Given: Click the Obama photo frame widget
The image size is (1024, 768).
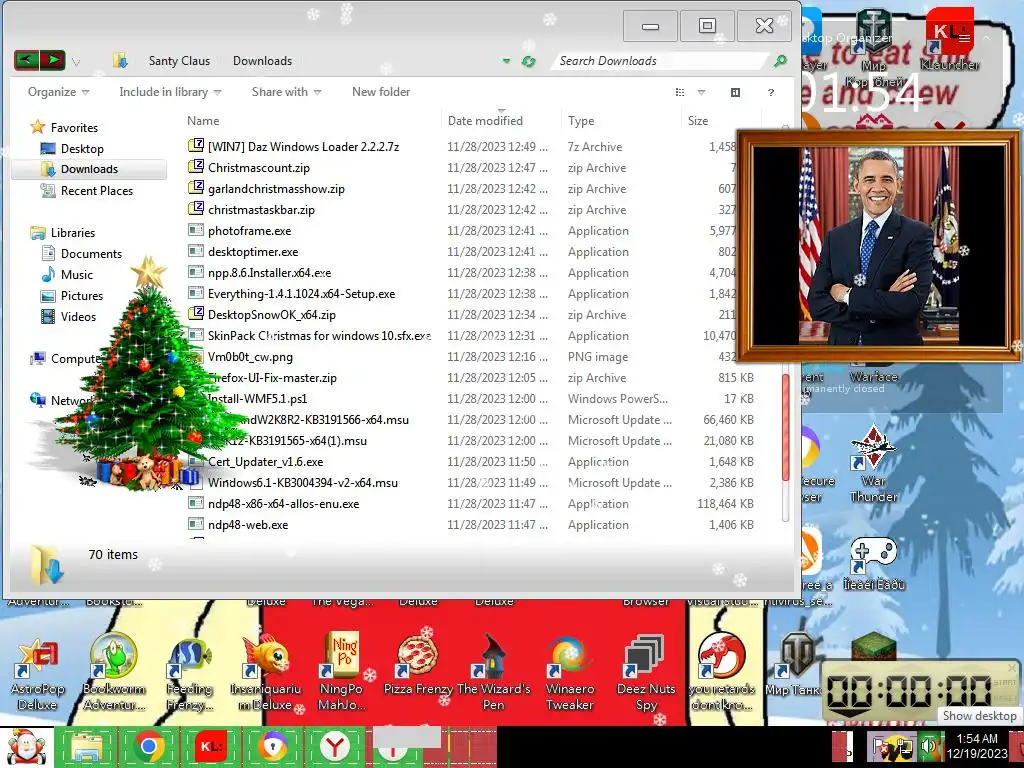Looking at the screenshot, I should point(878,246).
